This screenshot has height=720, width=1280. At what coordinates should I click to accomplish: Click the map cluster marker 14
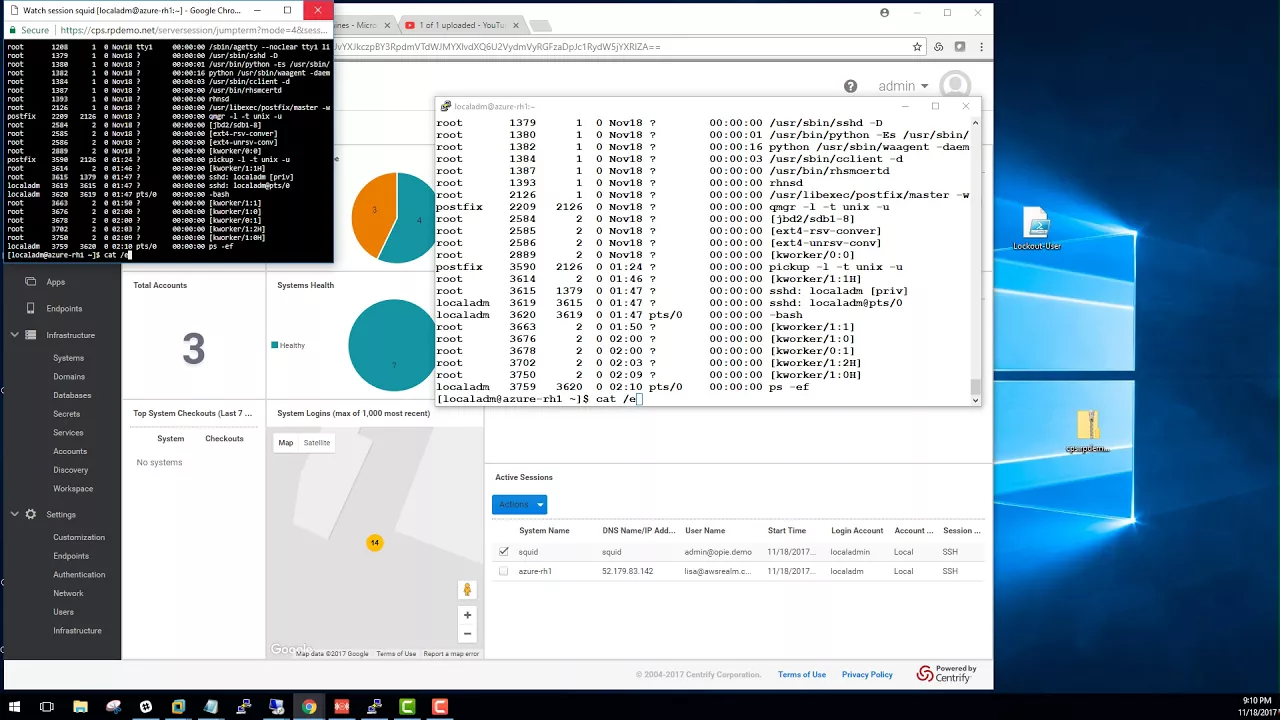(x=374, y=543)
